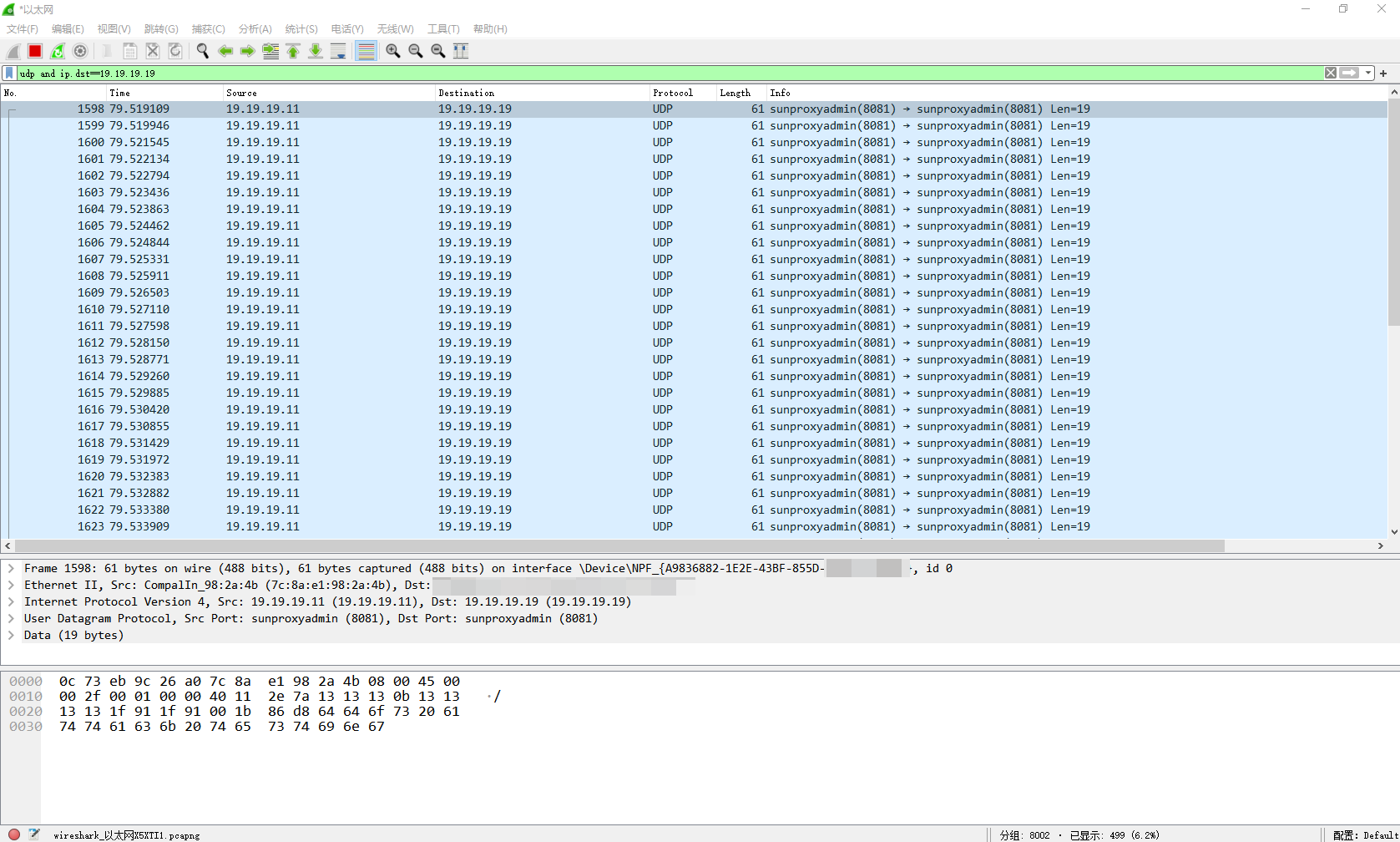Reset text zoom to normal size
The height and width of the screenshot is (842, 1400).
coord(438,51)
